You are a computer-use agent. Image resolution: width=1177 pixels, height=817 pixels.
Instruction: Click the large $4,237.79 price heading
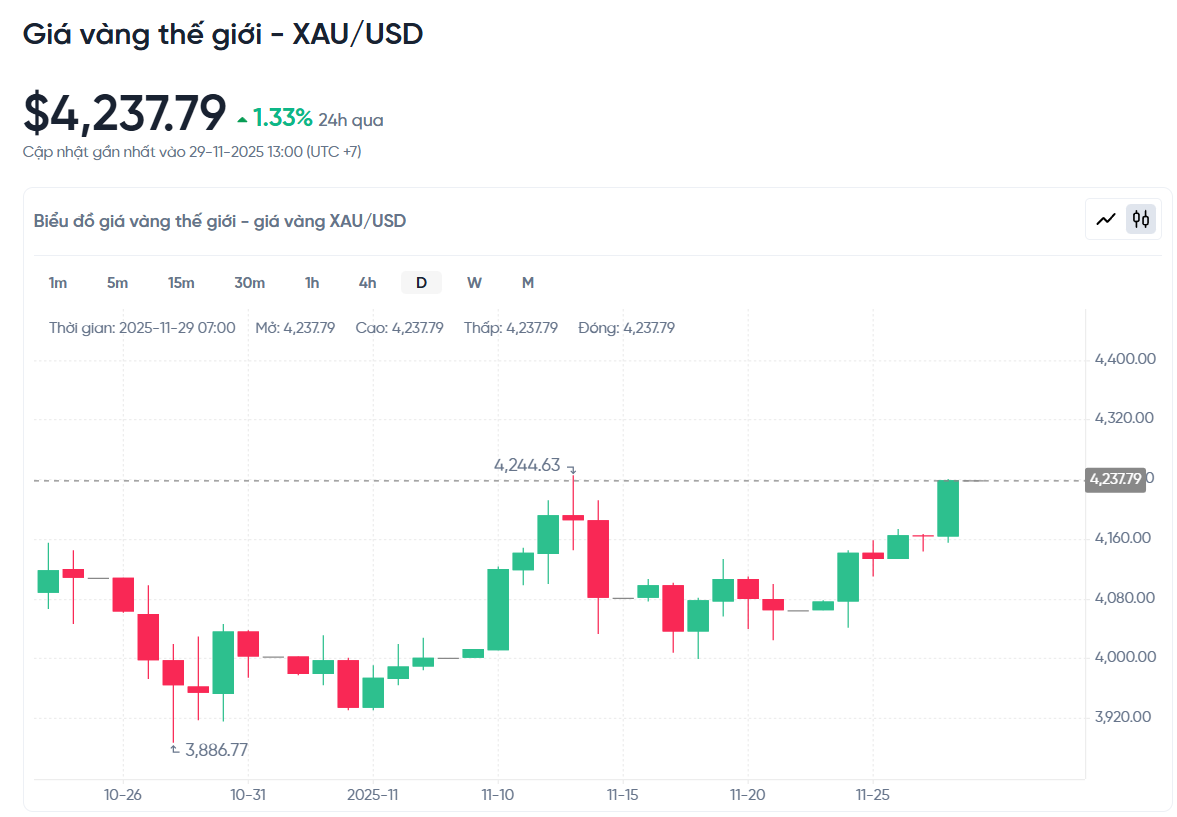(x=125, y=113)
